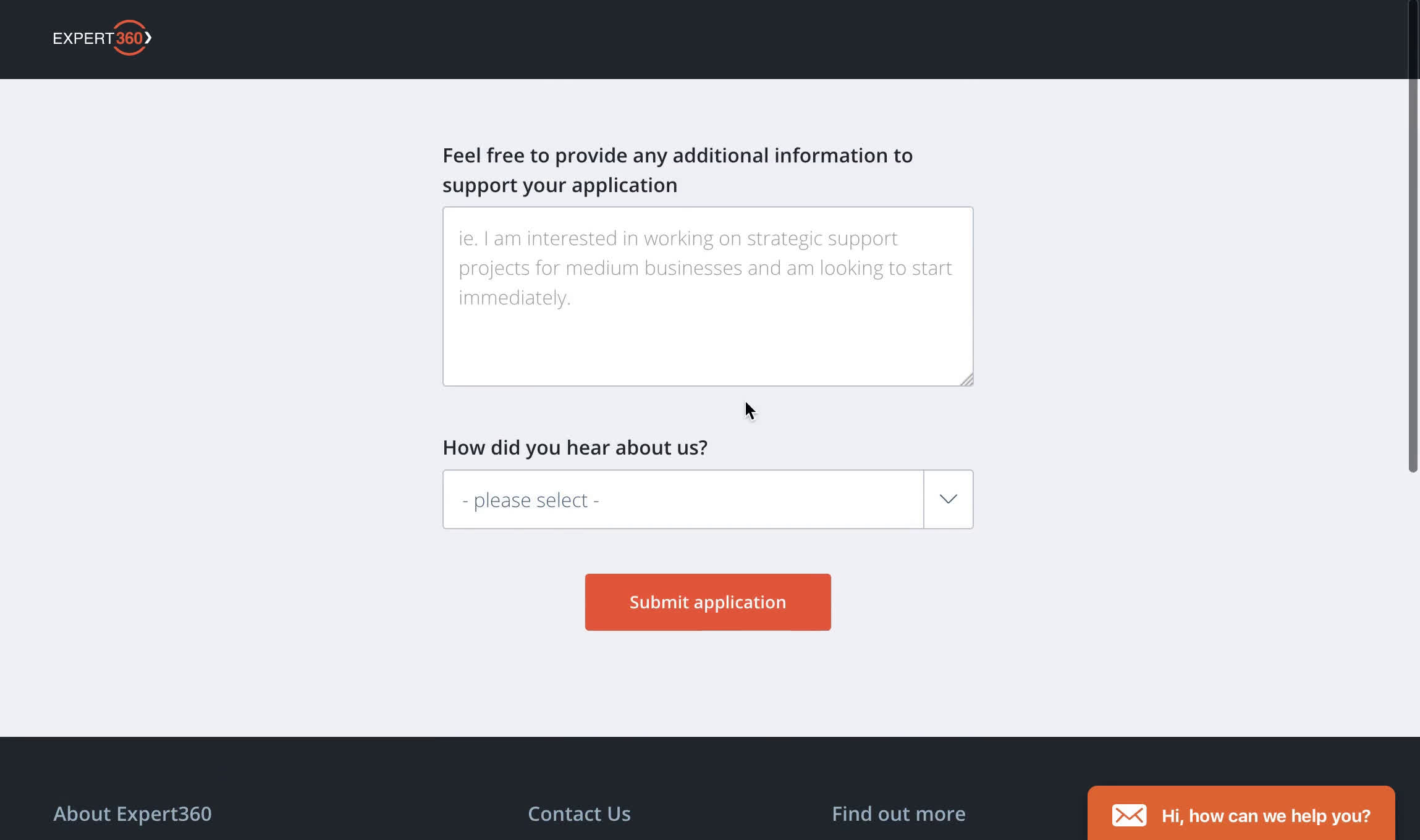Click the "How did you hear about us?" label
The width and height of the screenshot is (1420, 840).
[x=575, y=447]
